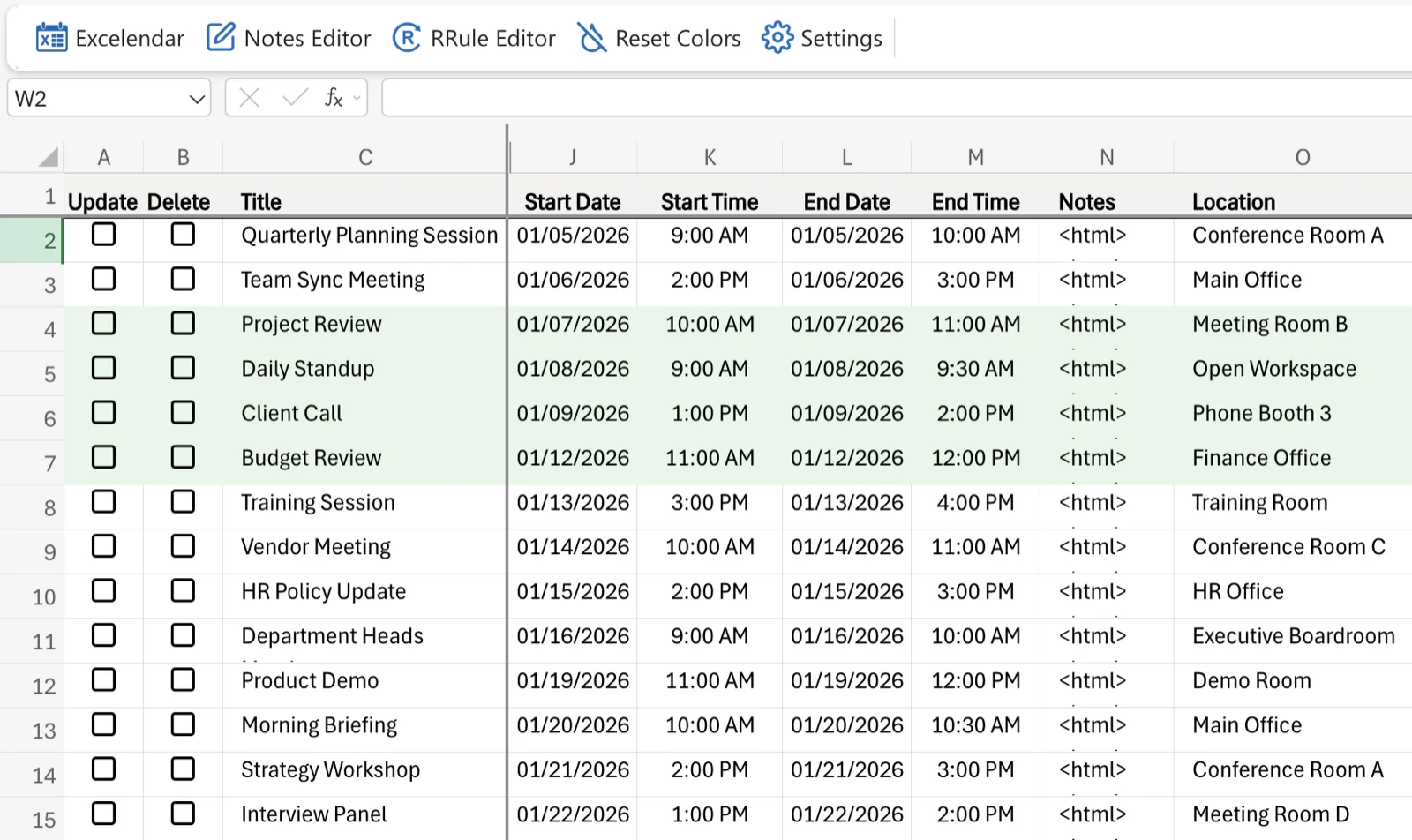
Task: Open the Excelendar calendar icon
Action: pyautogui.click(x=52, y=37)
